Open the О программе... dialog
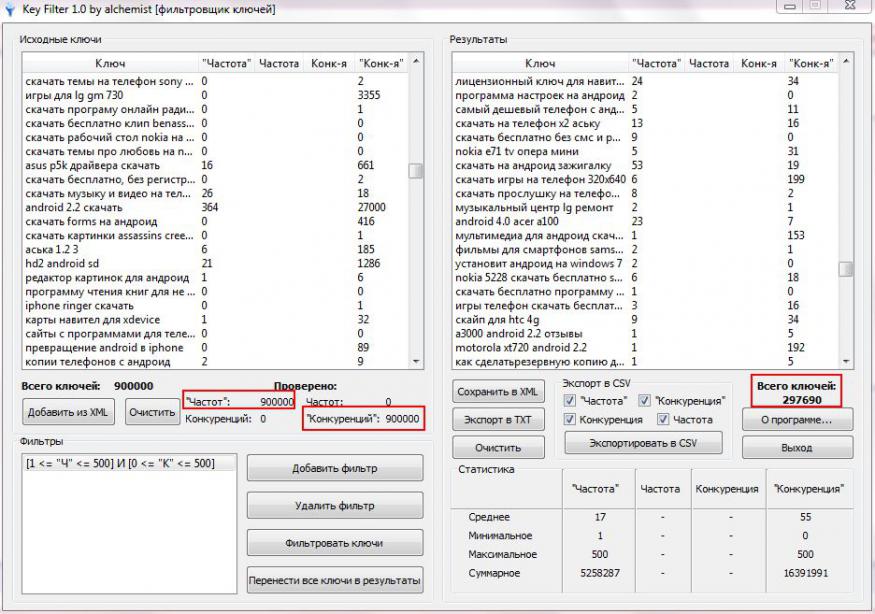 point(798,420)
